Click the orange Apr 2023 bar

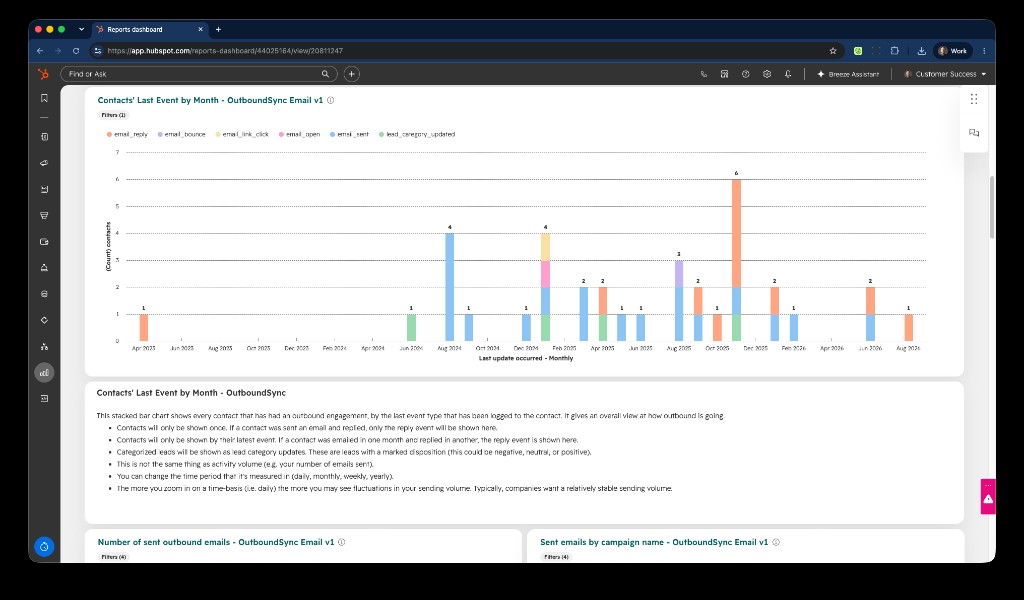[144, 327]
